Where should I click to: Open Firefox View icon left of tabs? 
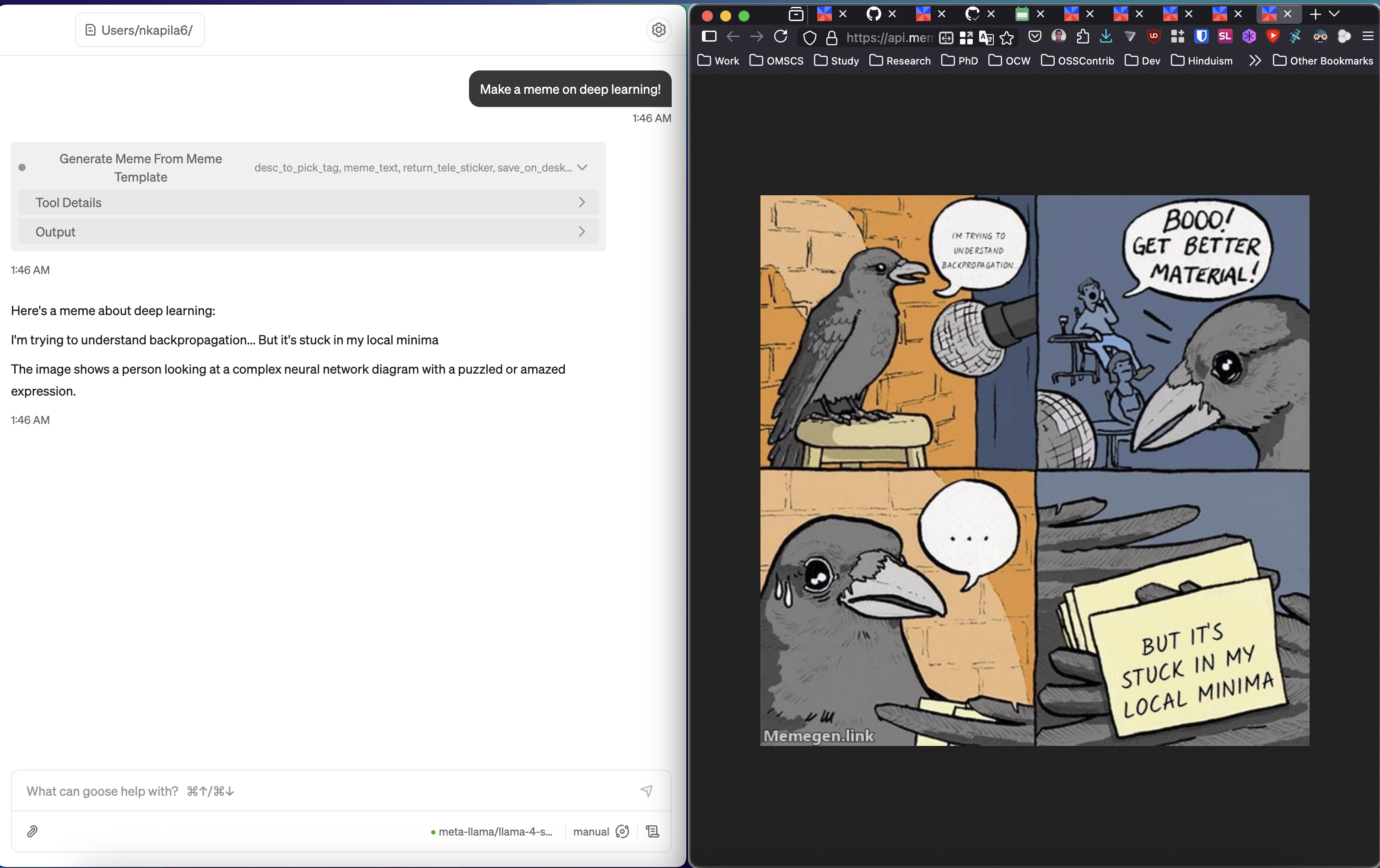coord(795,14)
